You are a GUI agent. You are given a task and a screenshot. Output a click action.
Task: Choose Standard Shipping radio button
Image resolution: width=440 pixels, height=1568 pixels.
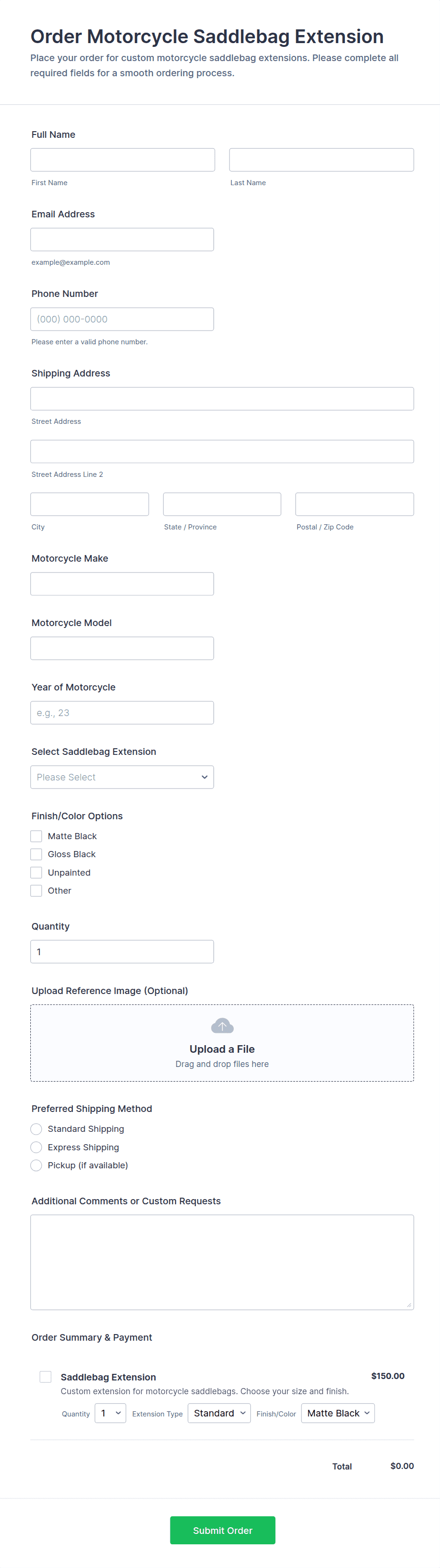coord(36,1129)
